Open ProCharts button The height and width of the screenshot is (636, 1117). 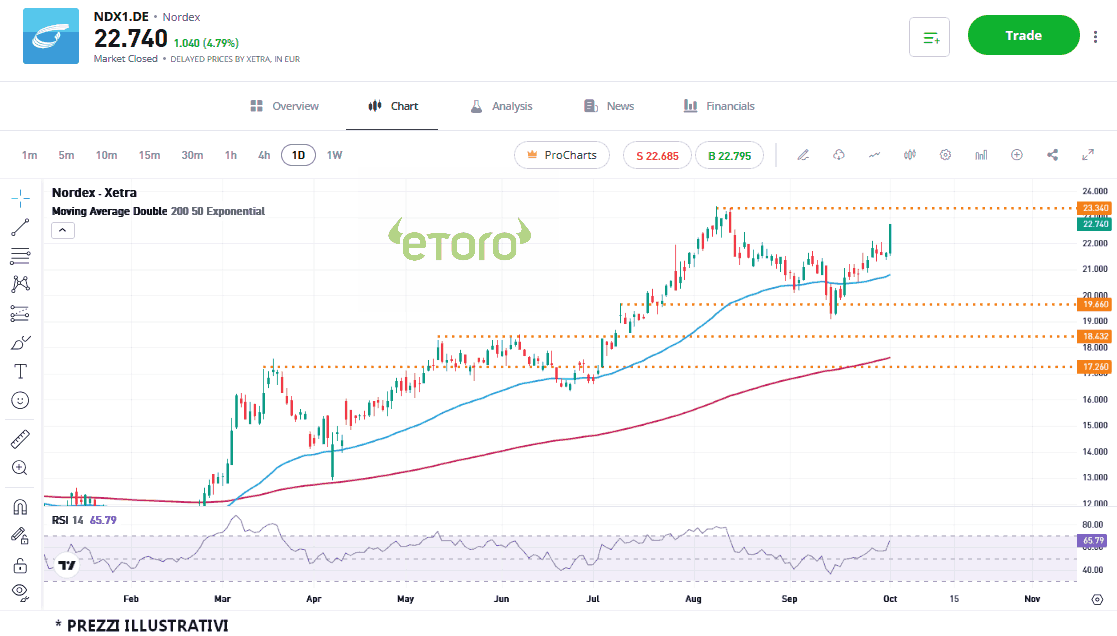pyautogui.click(x=561, y=155)
